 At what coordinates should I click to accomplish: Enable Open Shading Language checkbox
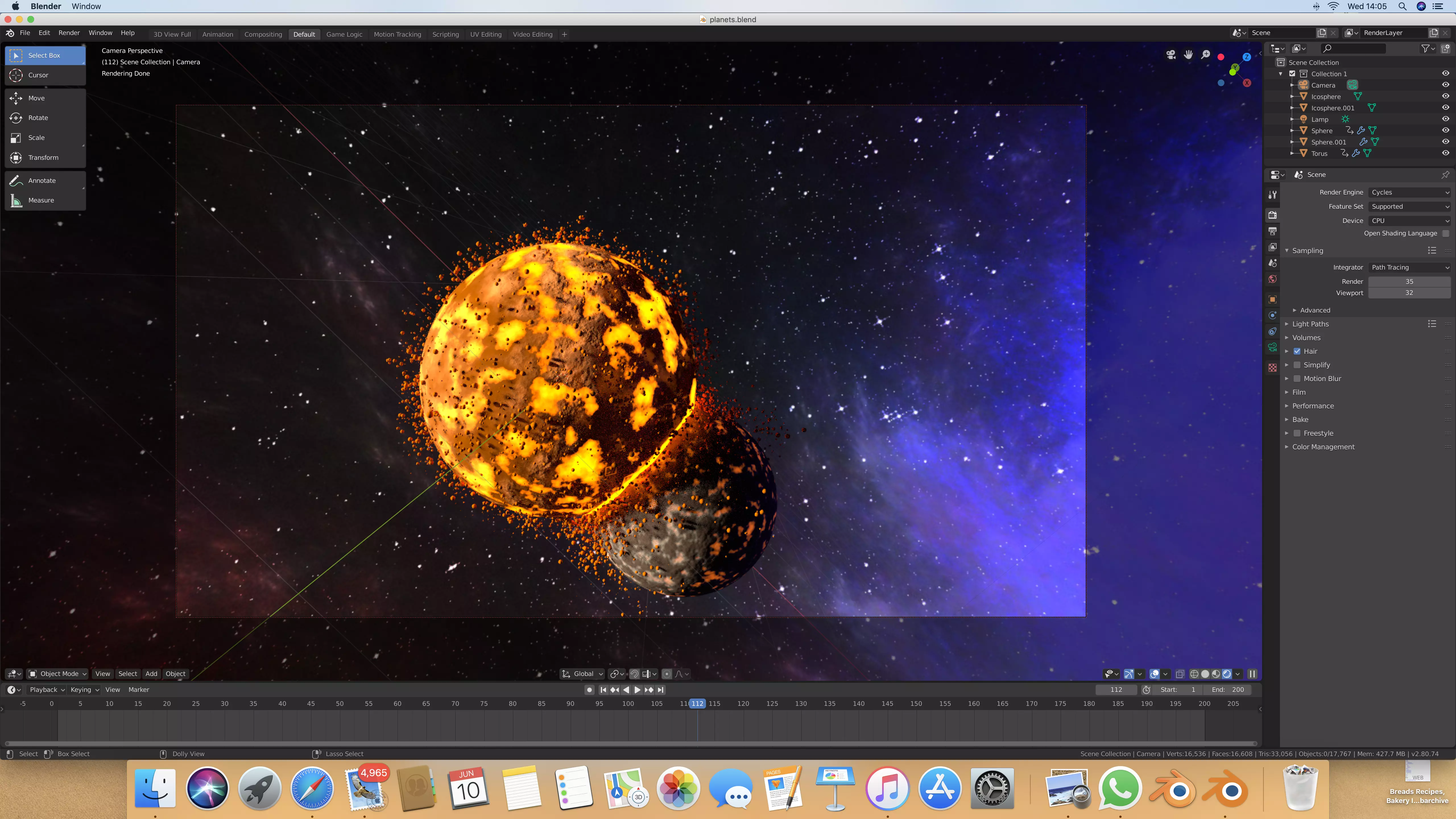[x=1445, y=233]
